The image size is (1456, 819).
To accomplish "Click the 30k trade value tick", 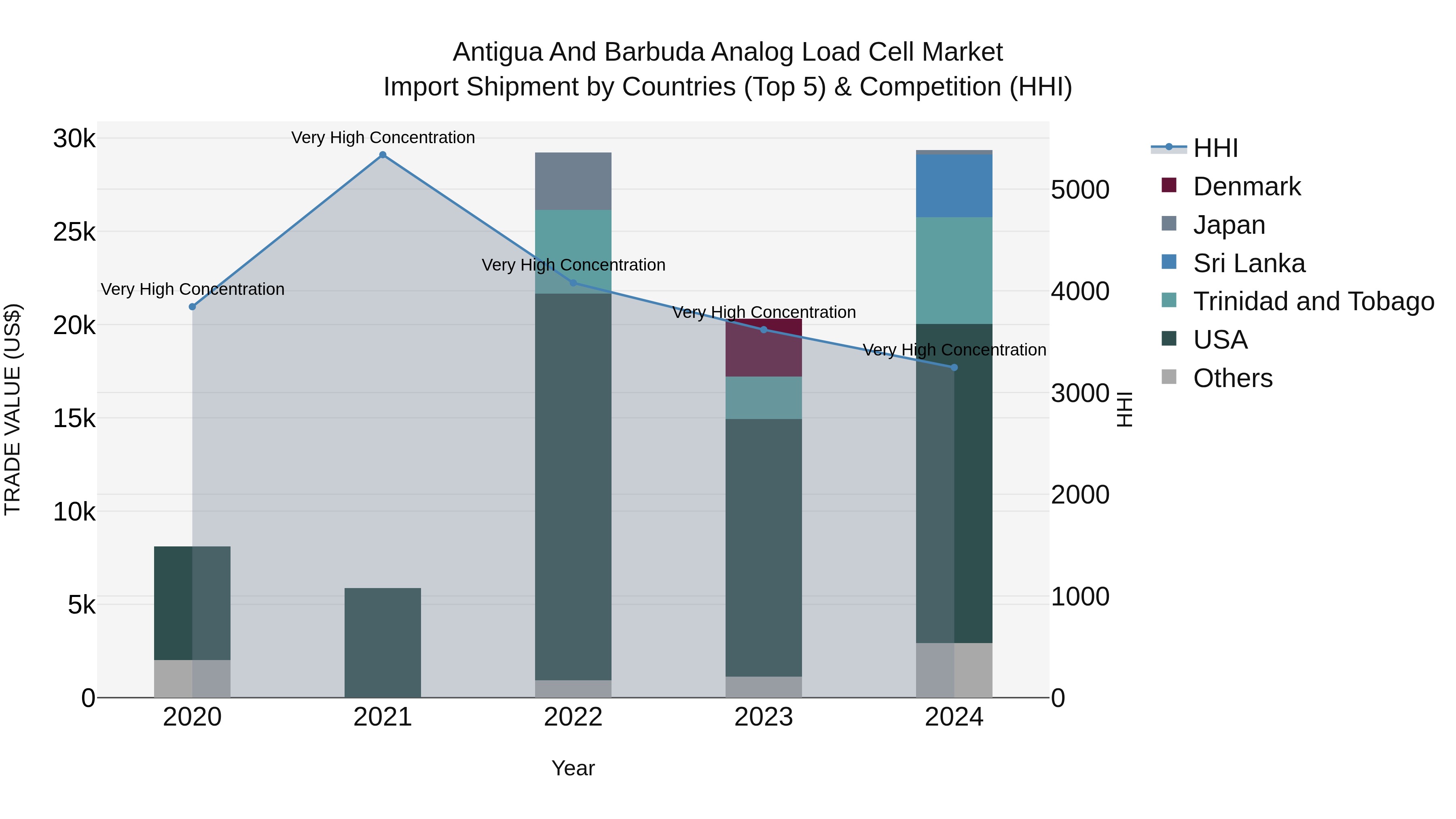I will pyautogui.click(x=74, y=138).
